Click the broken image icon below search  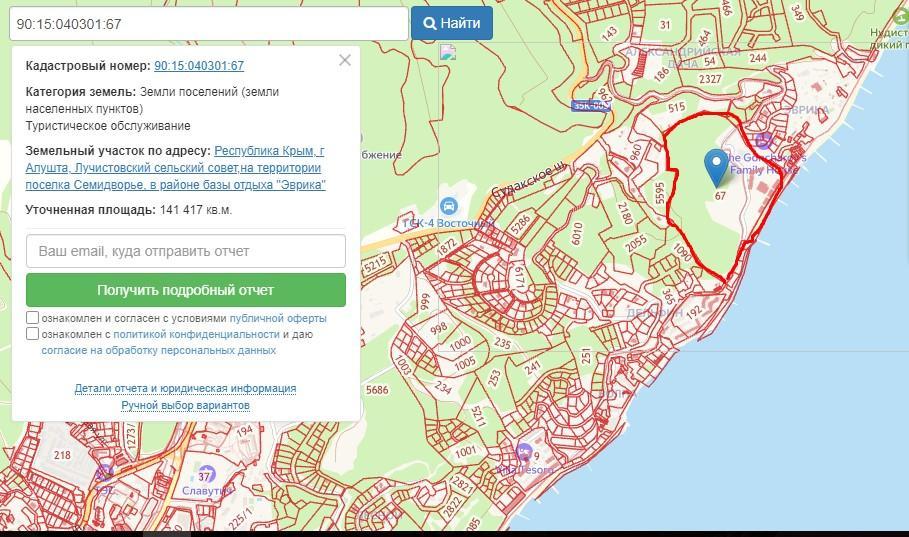(x=448, y=53)
